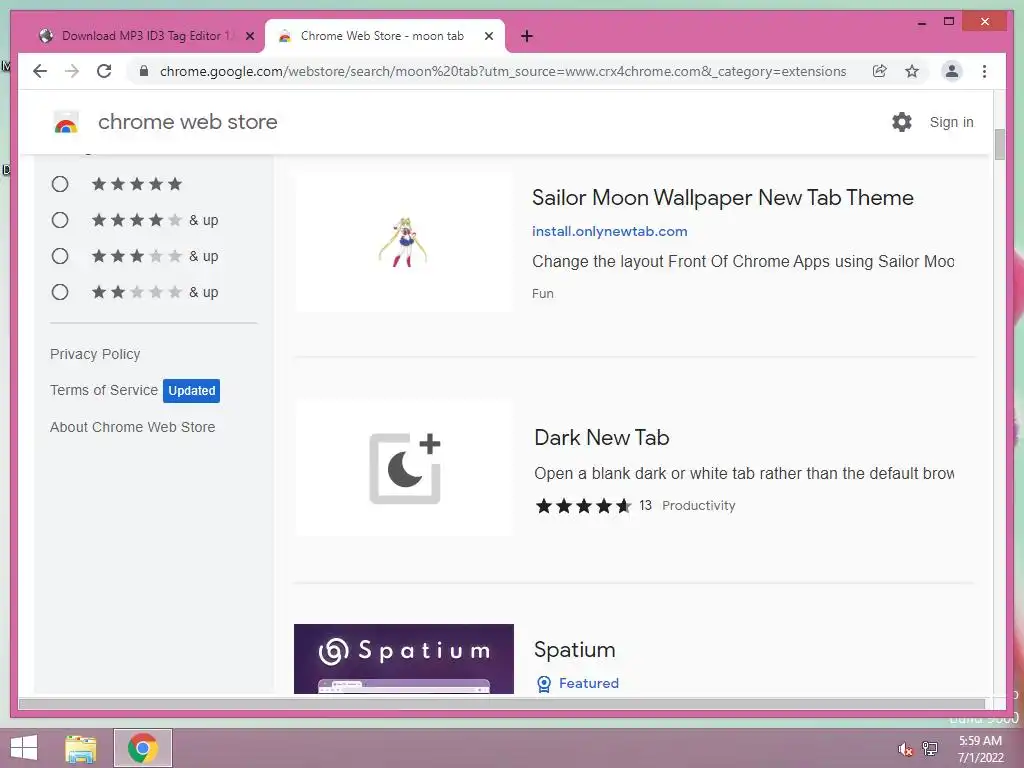1024x768 pixels.
Task: Open the Chrome profile avatar menu
Action: [952, 71]
